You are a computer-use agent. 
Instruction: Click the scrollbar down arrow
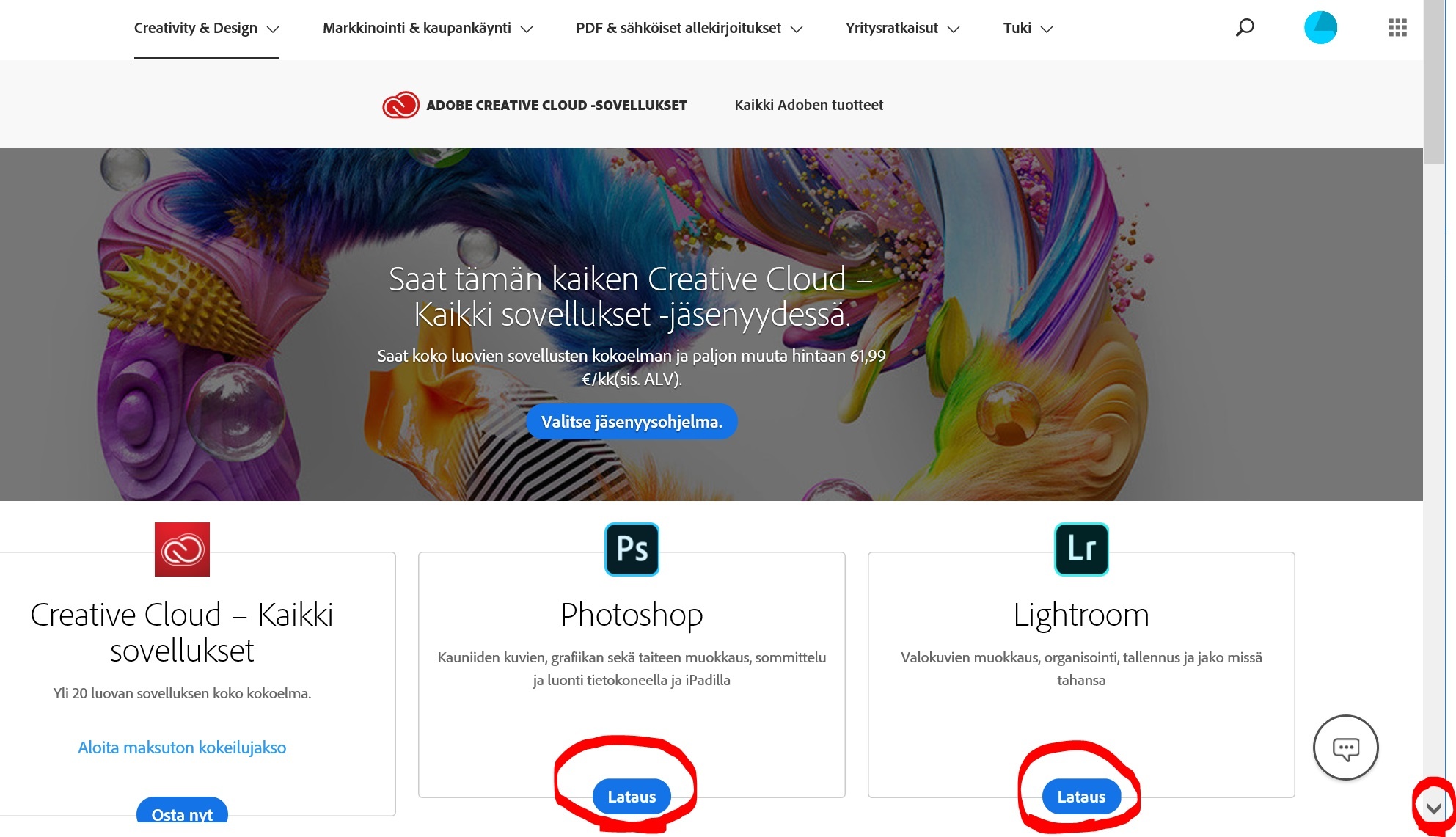(1434, 808)
